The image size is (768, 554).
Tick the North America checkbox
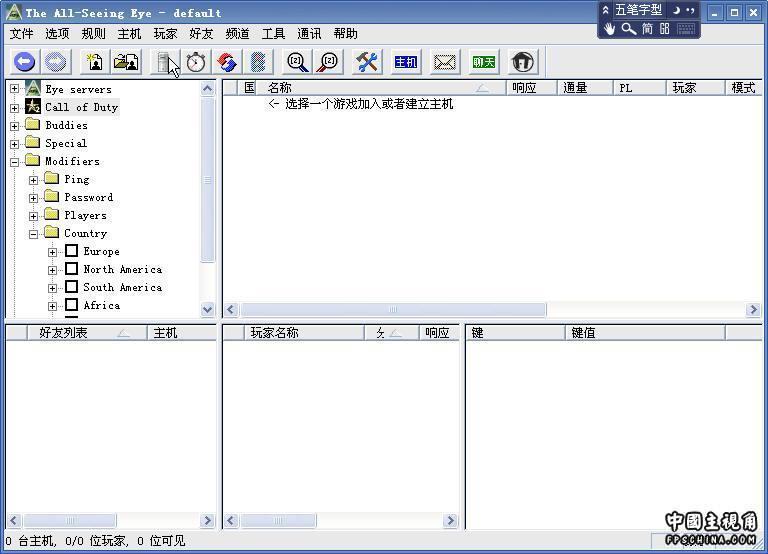(x=72, y=269)
